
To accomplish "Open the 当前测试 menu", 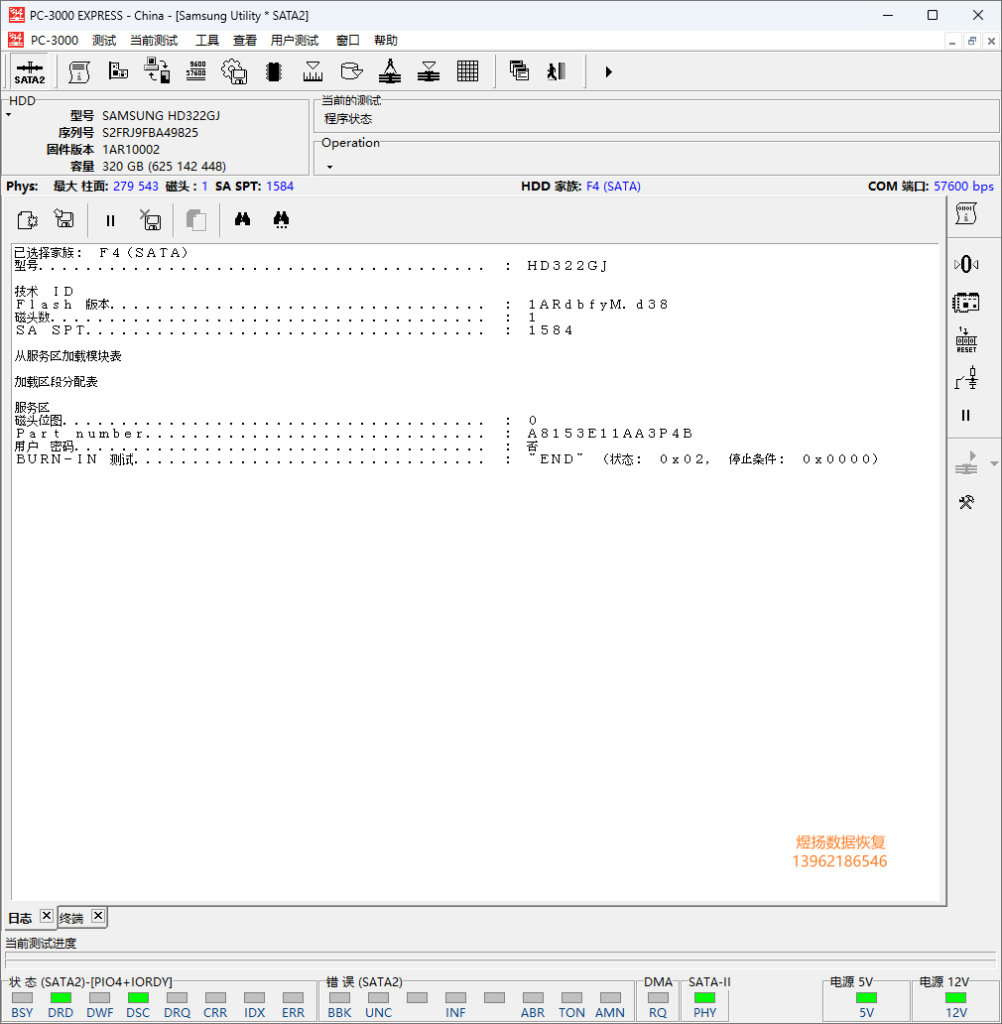I will coord(154,40).
